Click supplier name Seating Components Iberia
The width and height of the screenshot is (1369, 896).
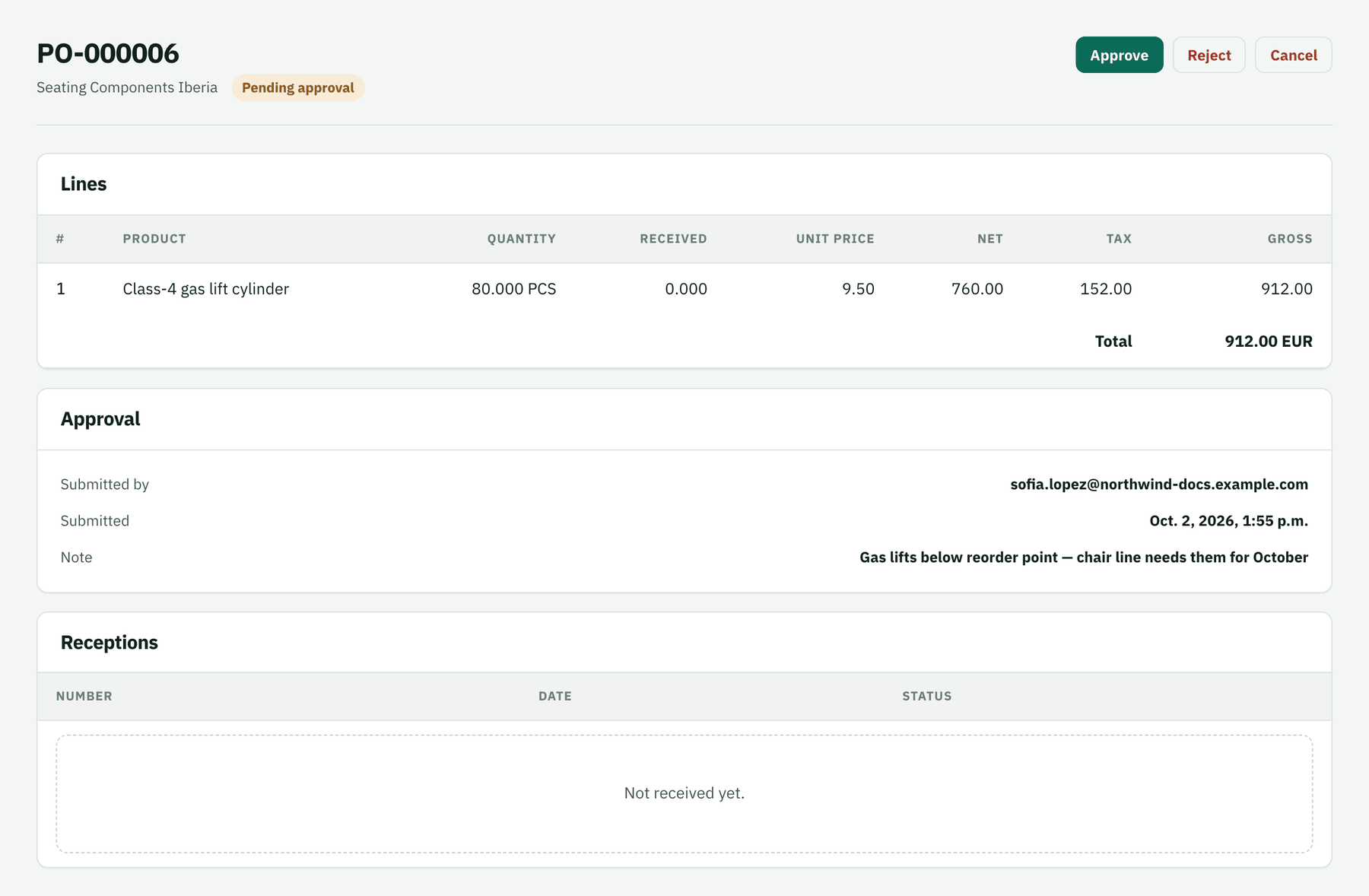(x=127, y=87)
